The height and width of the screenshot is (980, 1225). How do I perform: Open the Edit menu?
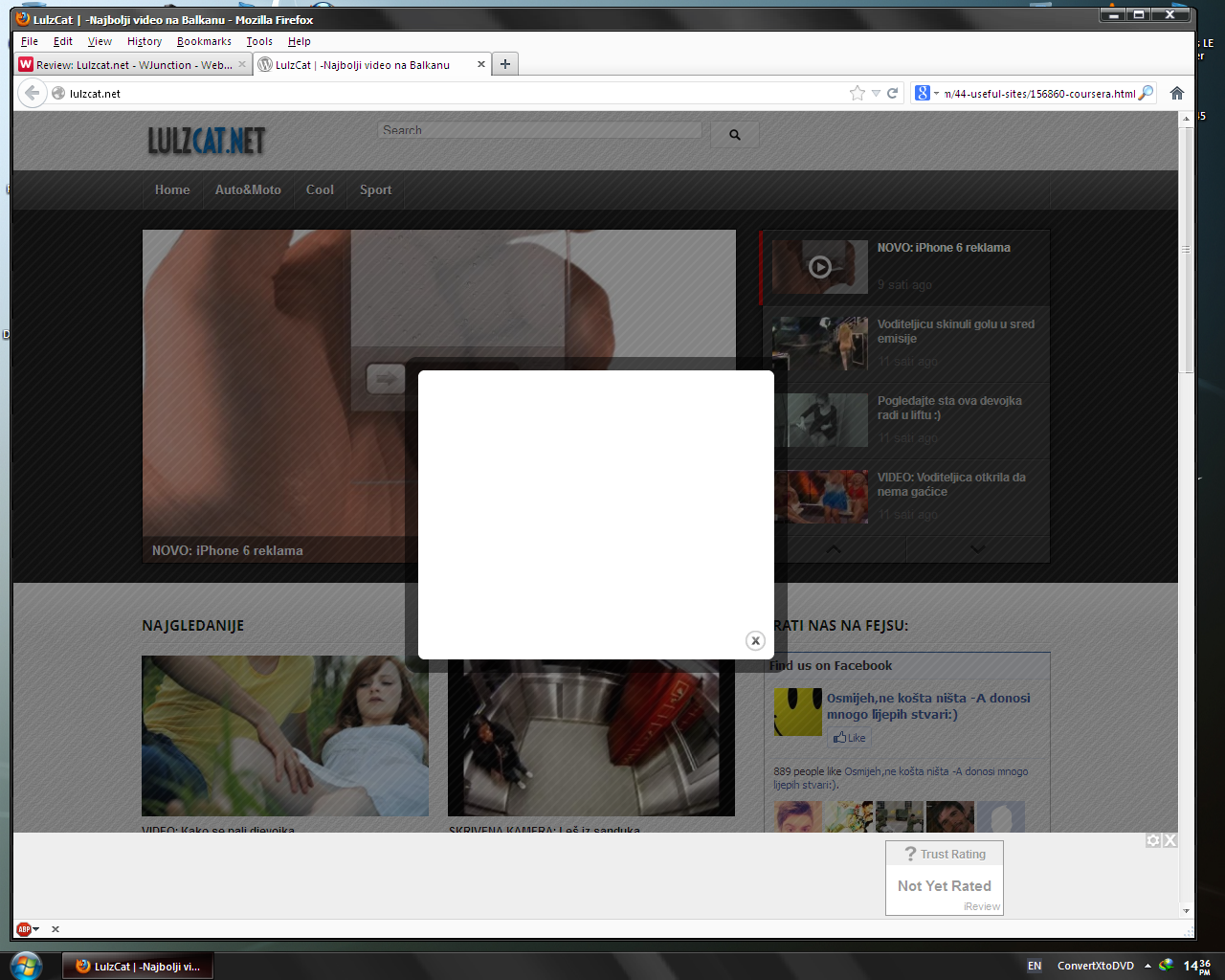[63, 41]
